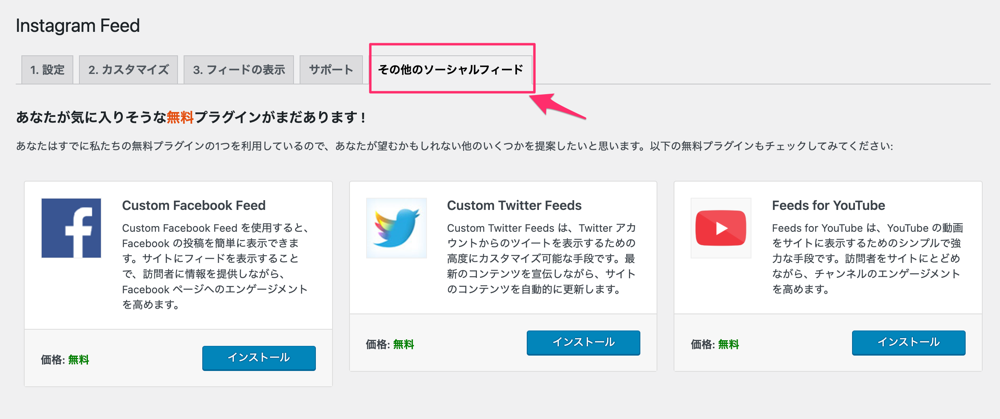The image size is (1000, 419).
Task: Click the YouTube play logo icon
Action: (x=721, y=228)
